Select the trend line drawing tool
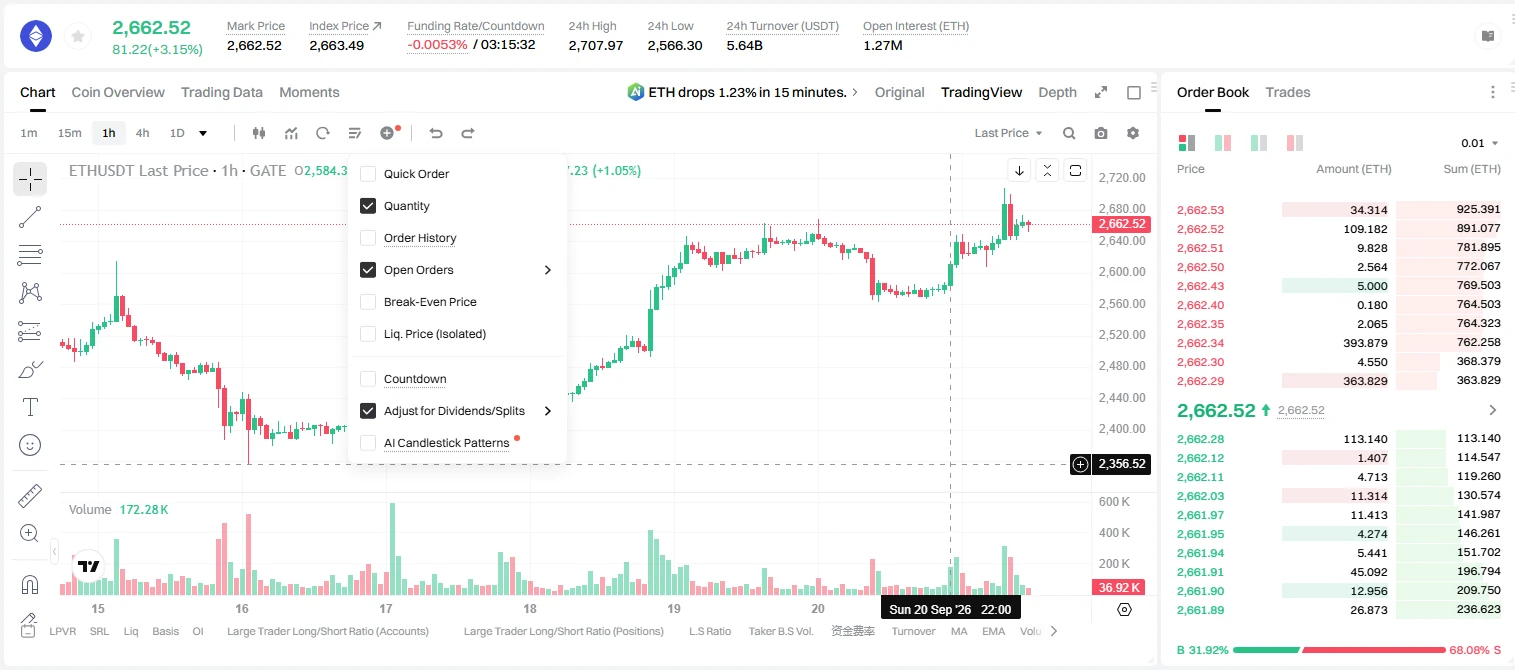 click(30, 217)
